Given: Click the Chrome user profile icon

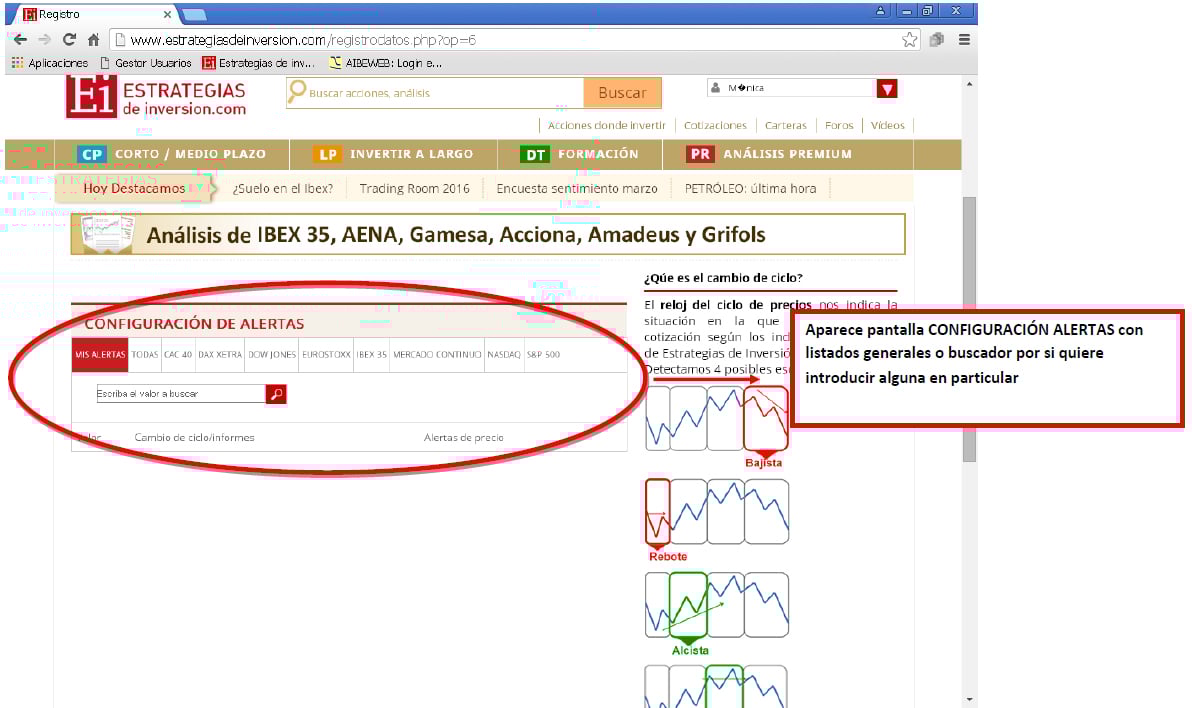Looking at the screenshot, I should coord(880,11).
